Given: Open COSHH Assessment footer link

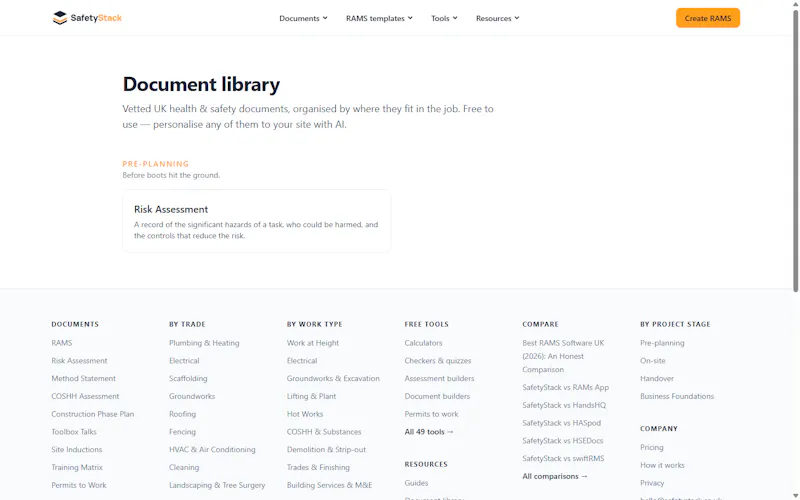Looking at the screenshot, I should click(85, 396).
